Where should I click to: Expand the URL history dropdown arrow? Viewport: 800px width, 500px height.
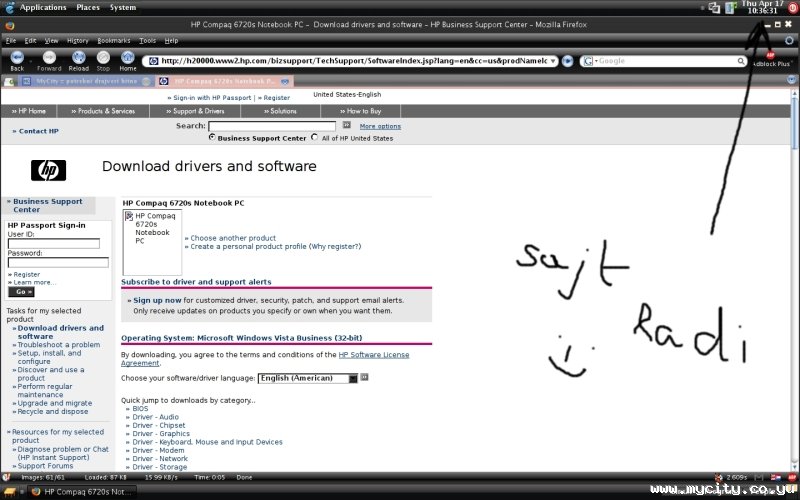[553, 61]
